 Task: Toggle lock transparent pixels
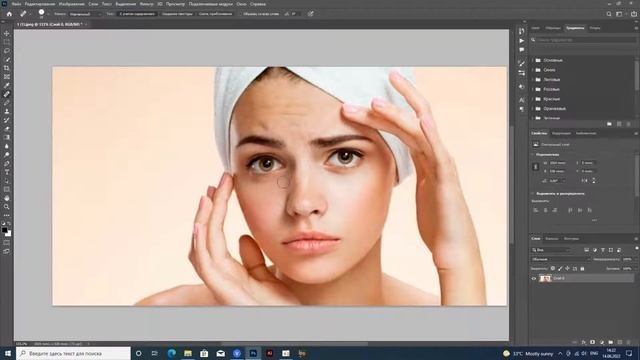pos(553,269)
